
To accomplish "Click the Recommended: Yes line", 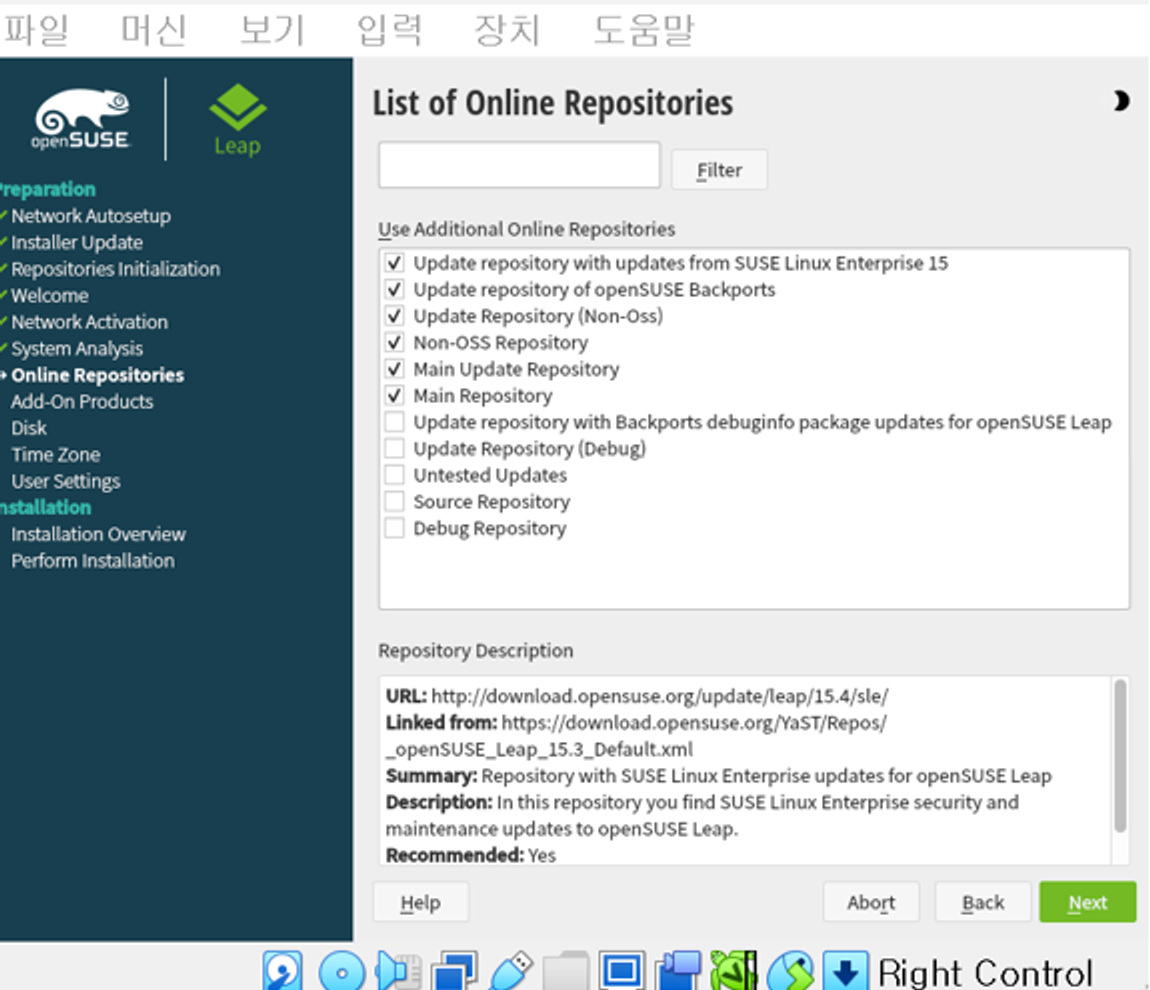I will click(471, 854).
